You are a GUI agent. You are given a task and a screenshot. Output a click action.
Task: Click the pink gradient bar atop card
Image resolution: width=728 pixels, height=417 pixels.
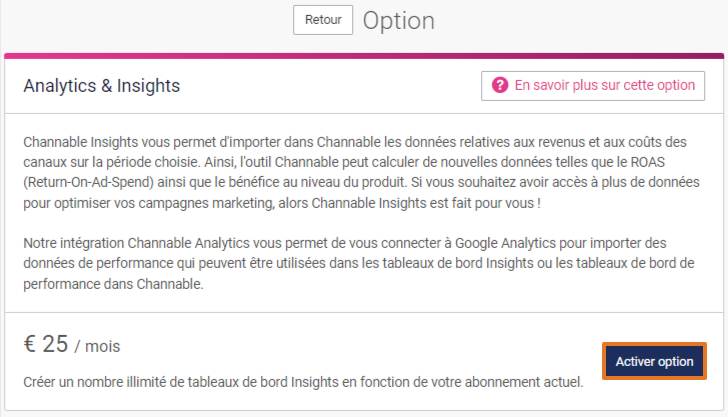[364, 56]
